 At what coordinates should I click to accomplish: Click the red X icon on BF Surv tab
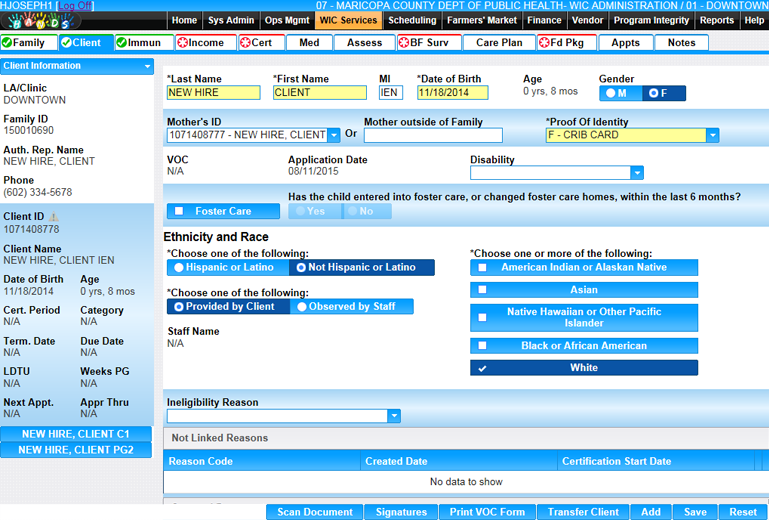point(404,43)
